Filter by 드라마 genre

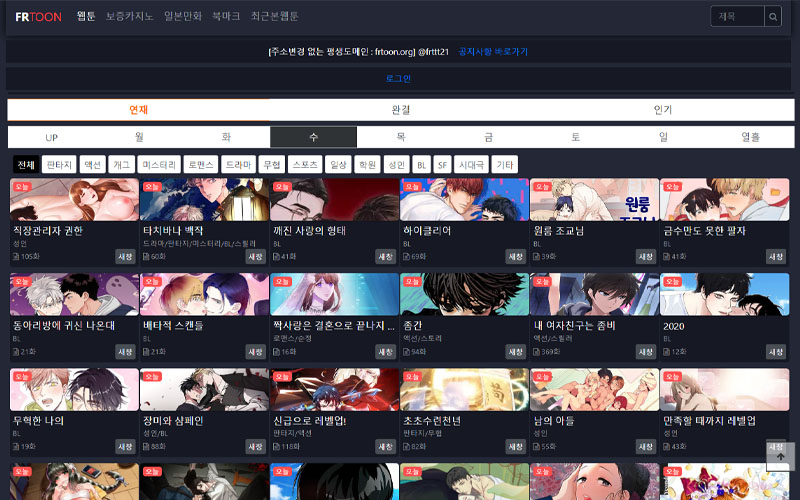coord(238,165)
